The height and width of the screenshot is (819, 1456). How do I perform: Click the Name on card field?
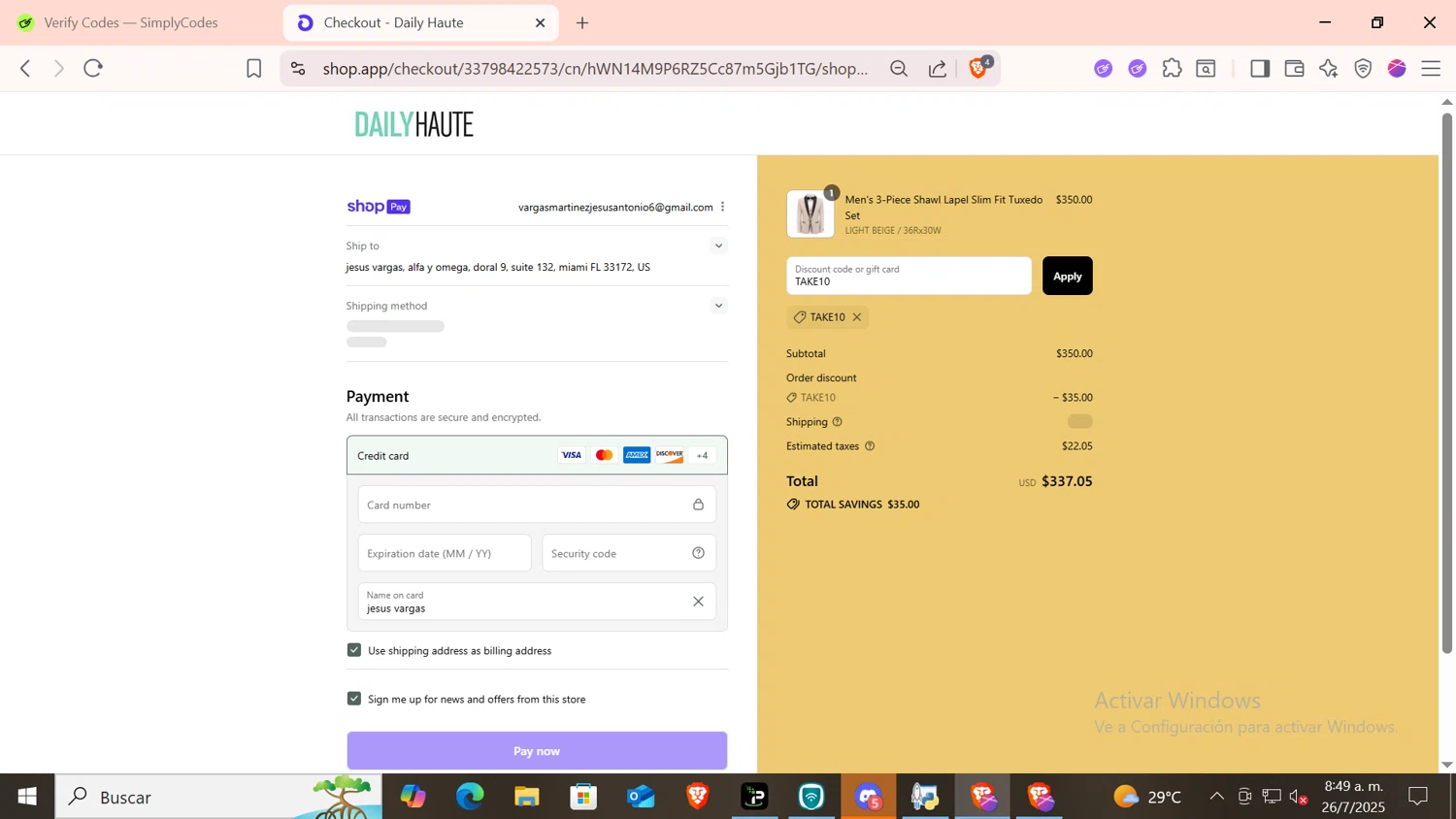pos(537,602)
